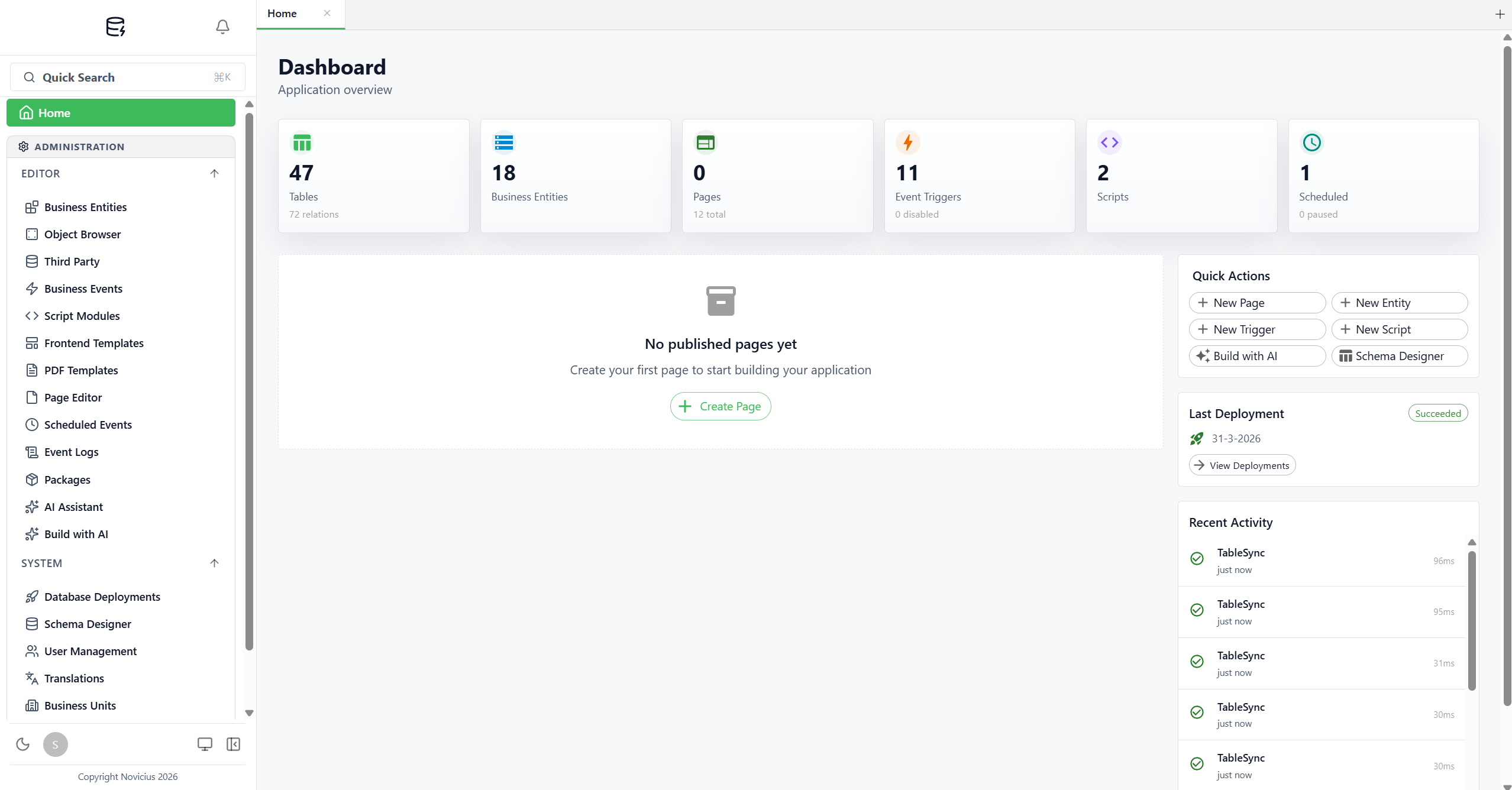Click the Recent Activity scrollbar thumb
The width and height of the screenshot is (1512, 790).
point(1472,620)
